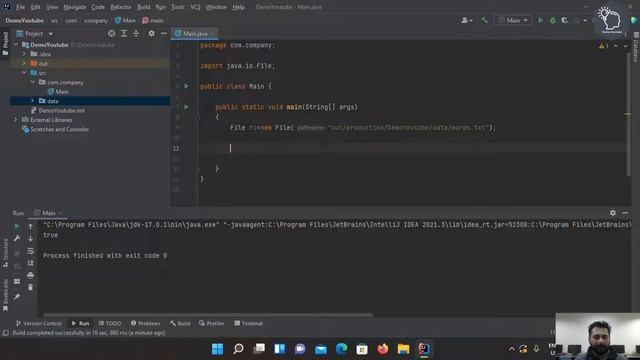This screenshot has height=360, width=640.
Task: Open the File menu
Action: (20, 7)
